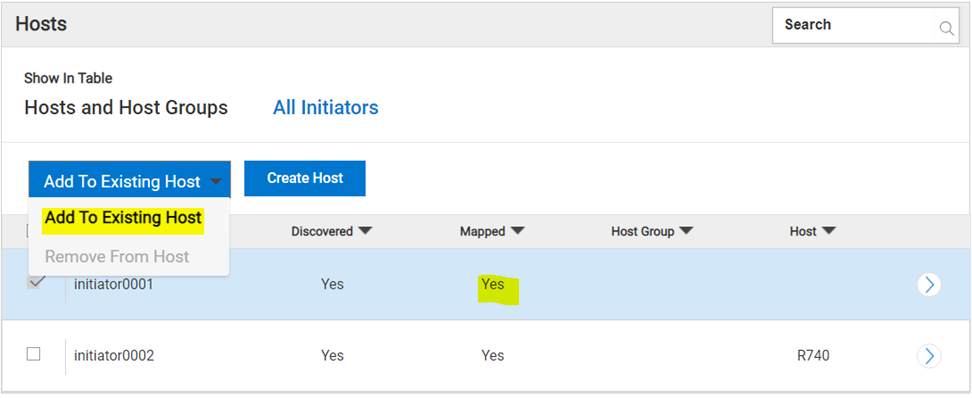Screen dimensions: 972x398
Task: Click the Host Group sort arrow
Action: (686, 231)
